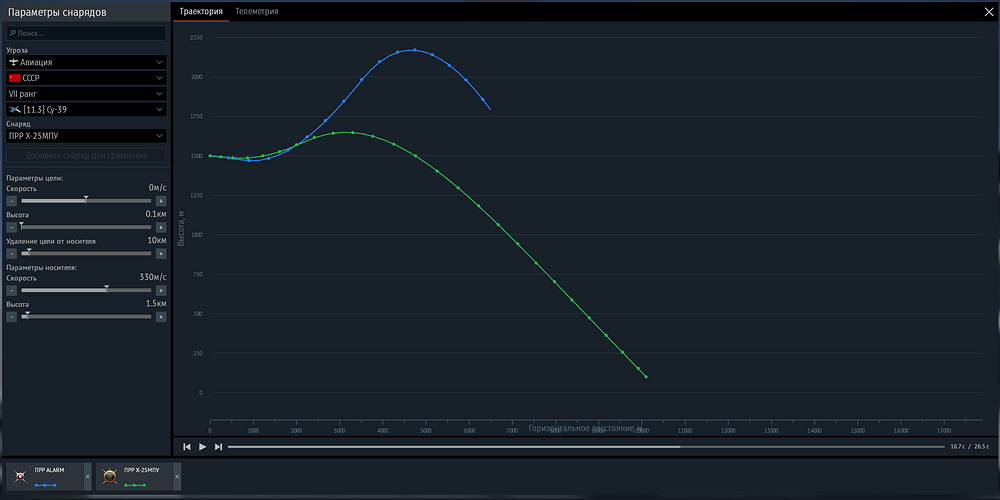This screenshot has width=1000, height=500.
Task: Click the Х-25МПУ missile icon
Action: [110, 476]
